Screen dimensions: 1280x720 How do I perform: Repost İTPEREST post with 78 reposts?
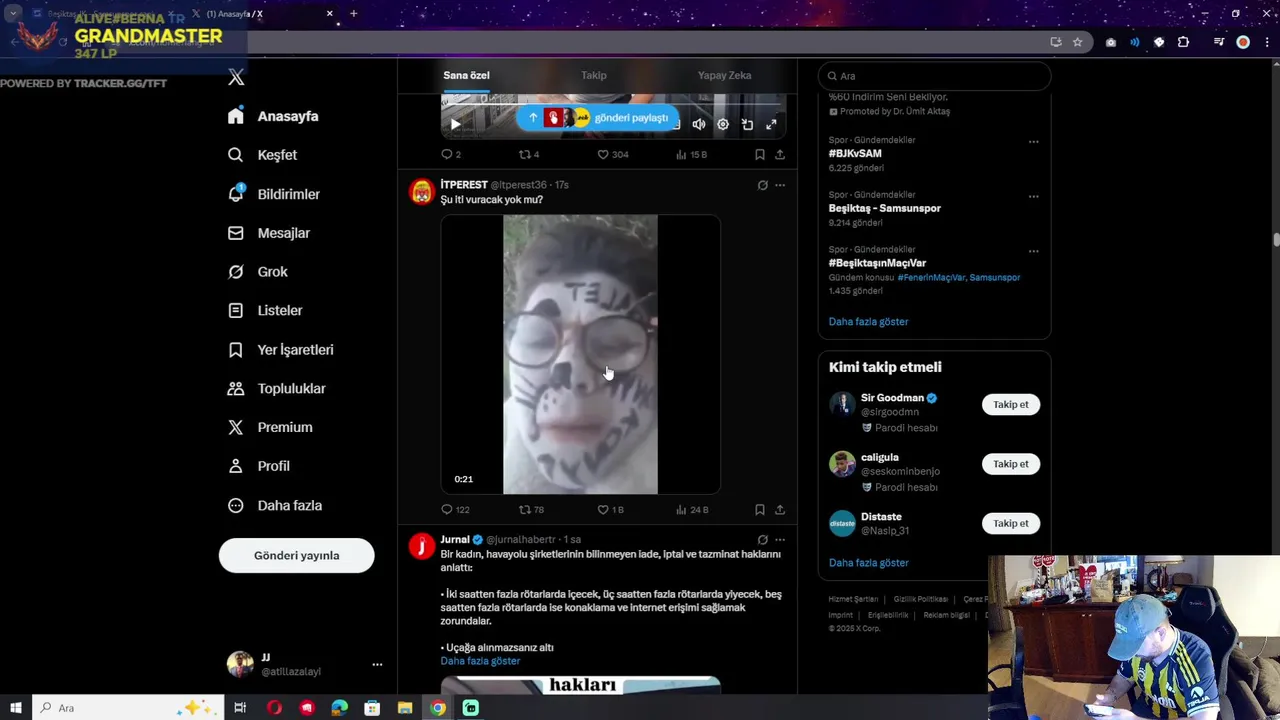pos(531,509)
